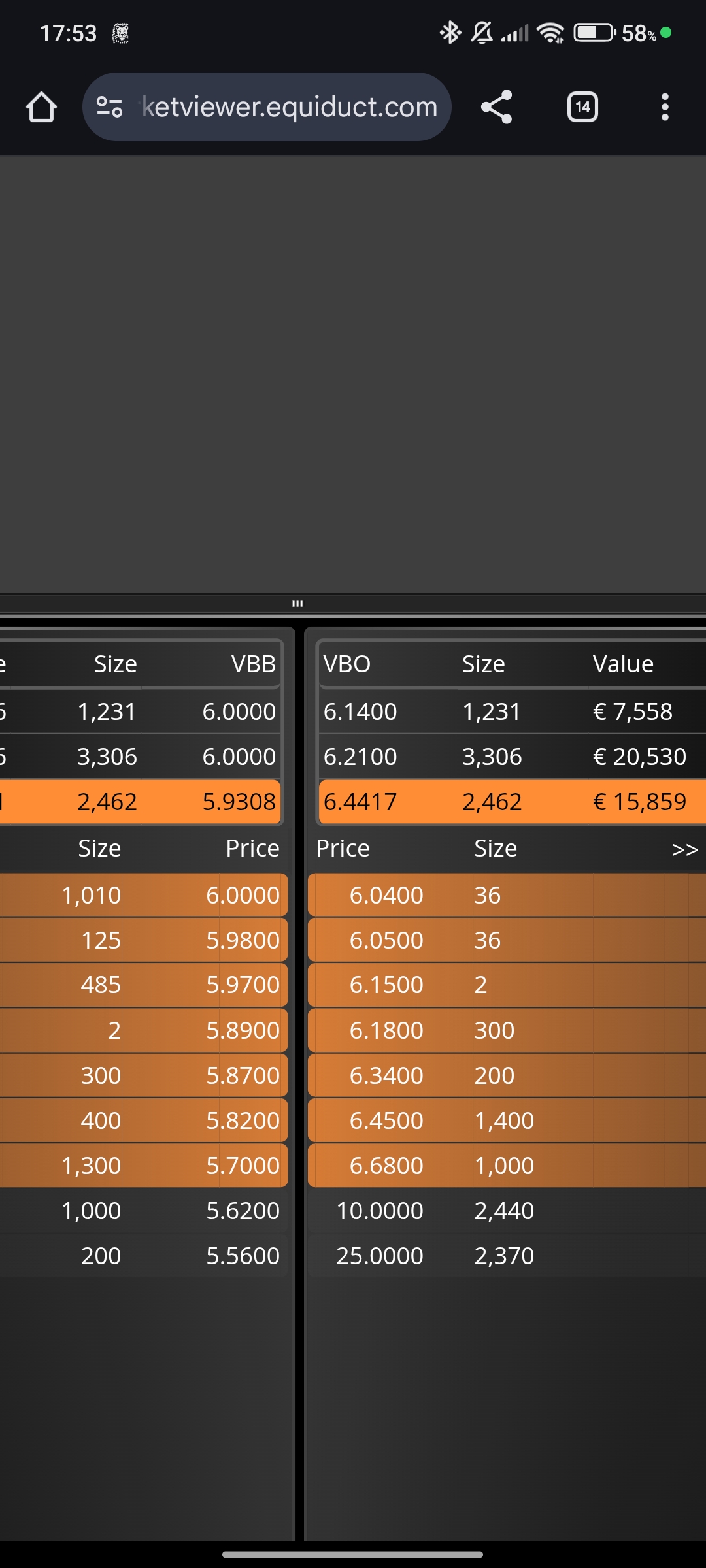Expand more columns with the >> arrow
This screenshot has width=706, height=1568.
(x=684, y=849)
